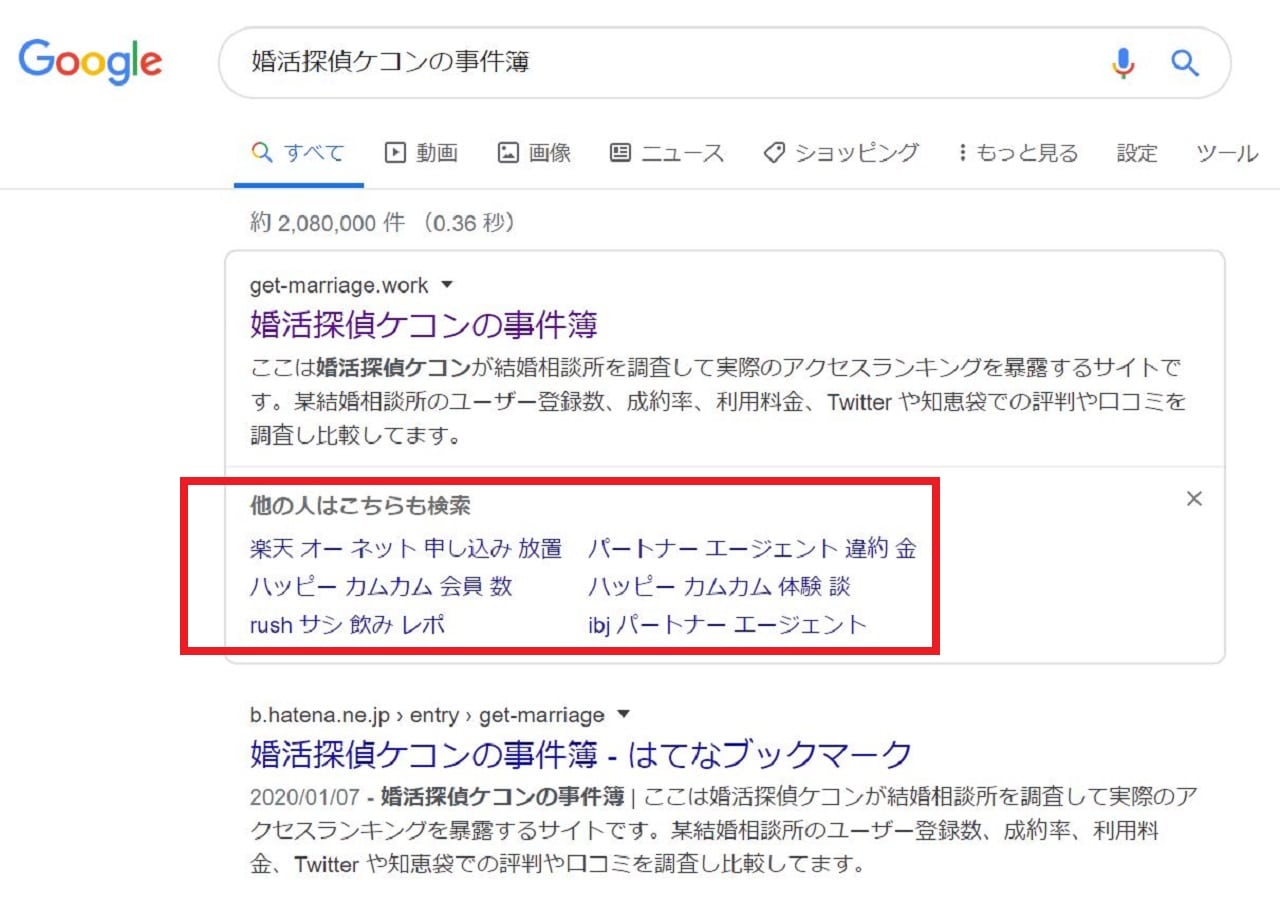Open the ニュース (News) tab
The width and height of the screenshot is (1280, 904).
coord(666,153)
